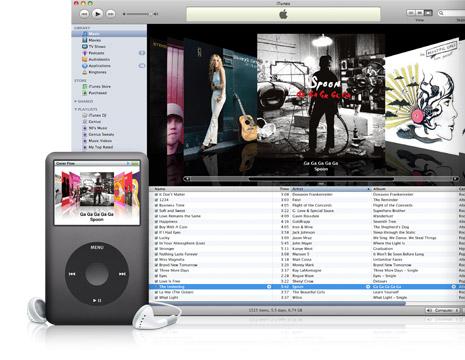This screenshot has height=360, width=465.
Task: Expand the Shared section triangle
Action: click(x=76, y=101)
